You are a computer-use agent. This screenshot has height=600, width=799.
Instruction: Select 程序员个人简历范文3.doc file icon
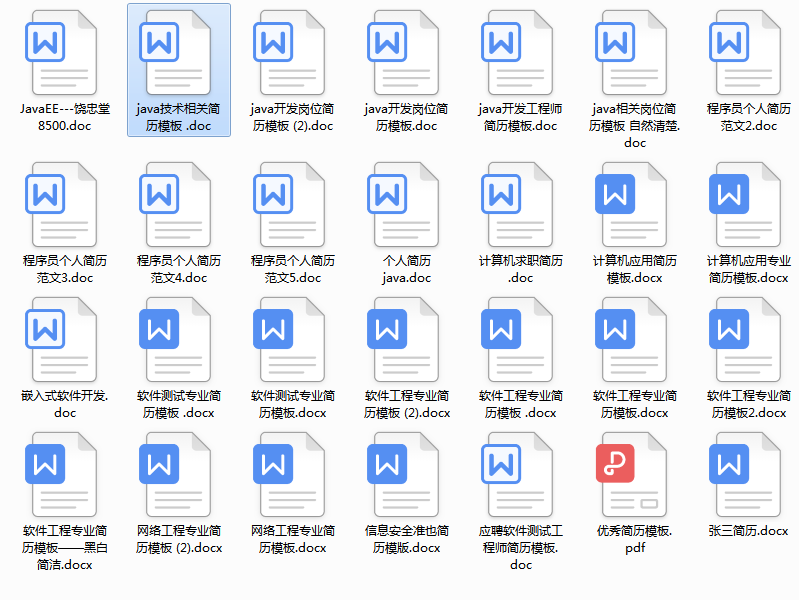[61, 204]
